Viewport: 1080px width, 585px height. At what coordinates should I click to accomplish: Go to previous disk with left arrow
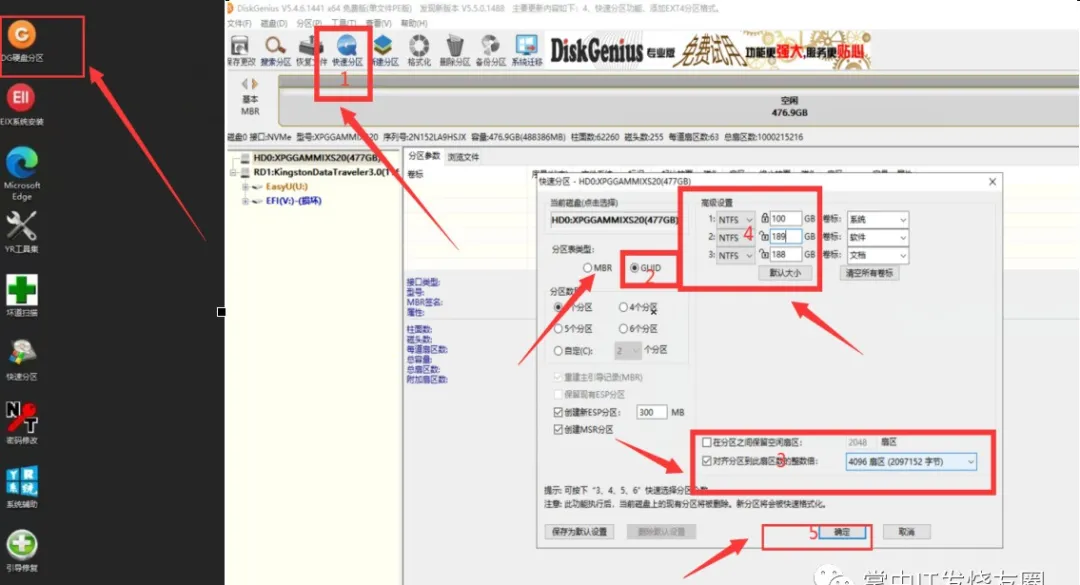click(x=245, y=83)
